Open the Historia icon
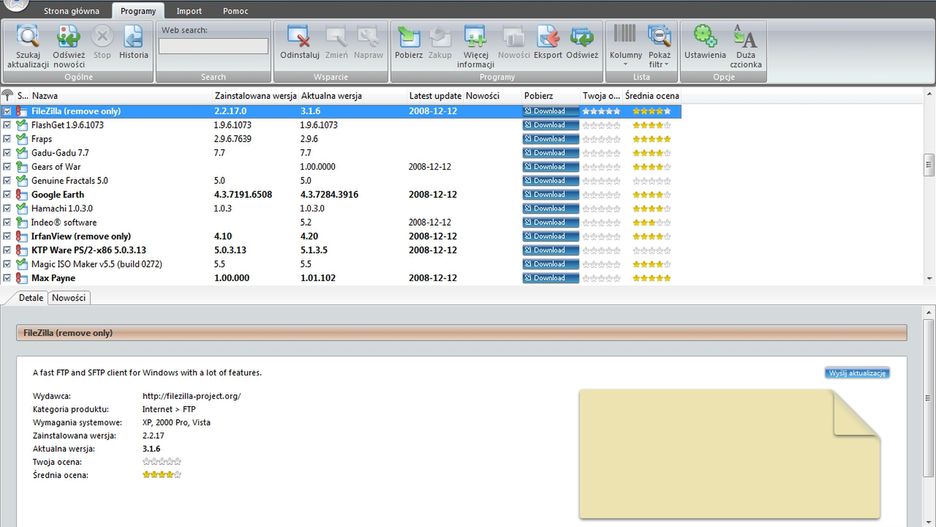The height and width of the screenshot is (527, 936). (x=133, y=38)
